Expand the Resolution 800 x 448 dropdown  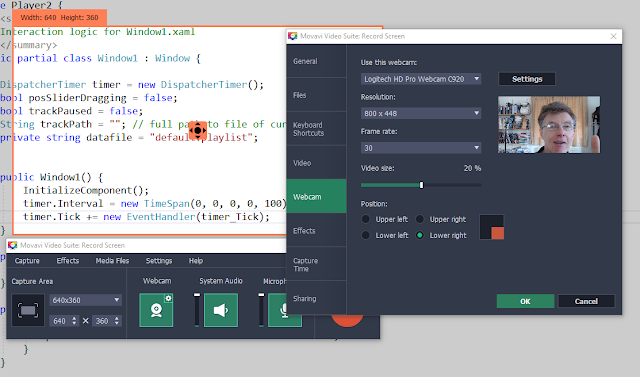pyautogui.click(x=421, y=113)
